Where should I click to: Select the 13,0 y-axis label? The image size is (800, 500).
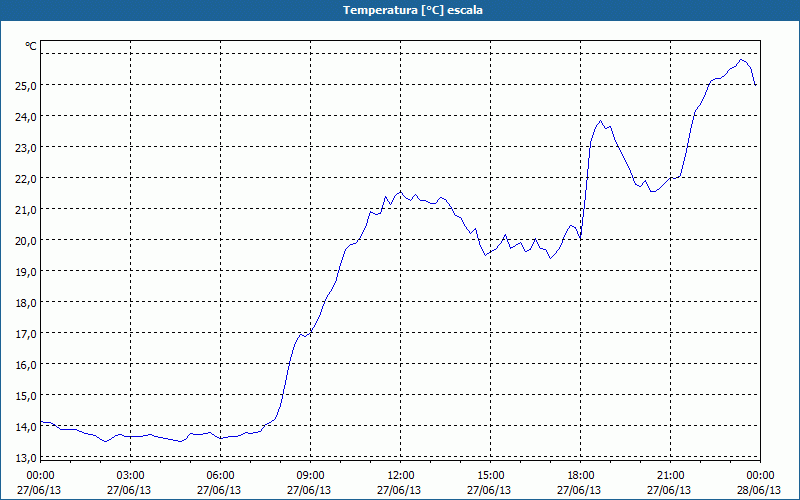(25, 458)
